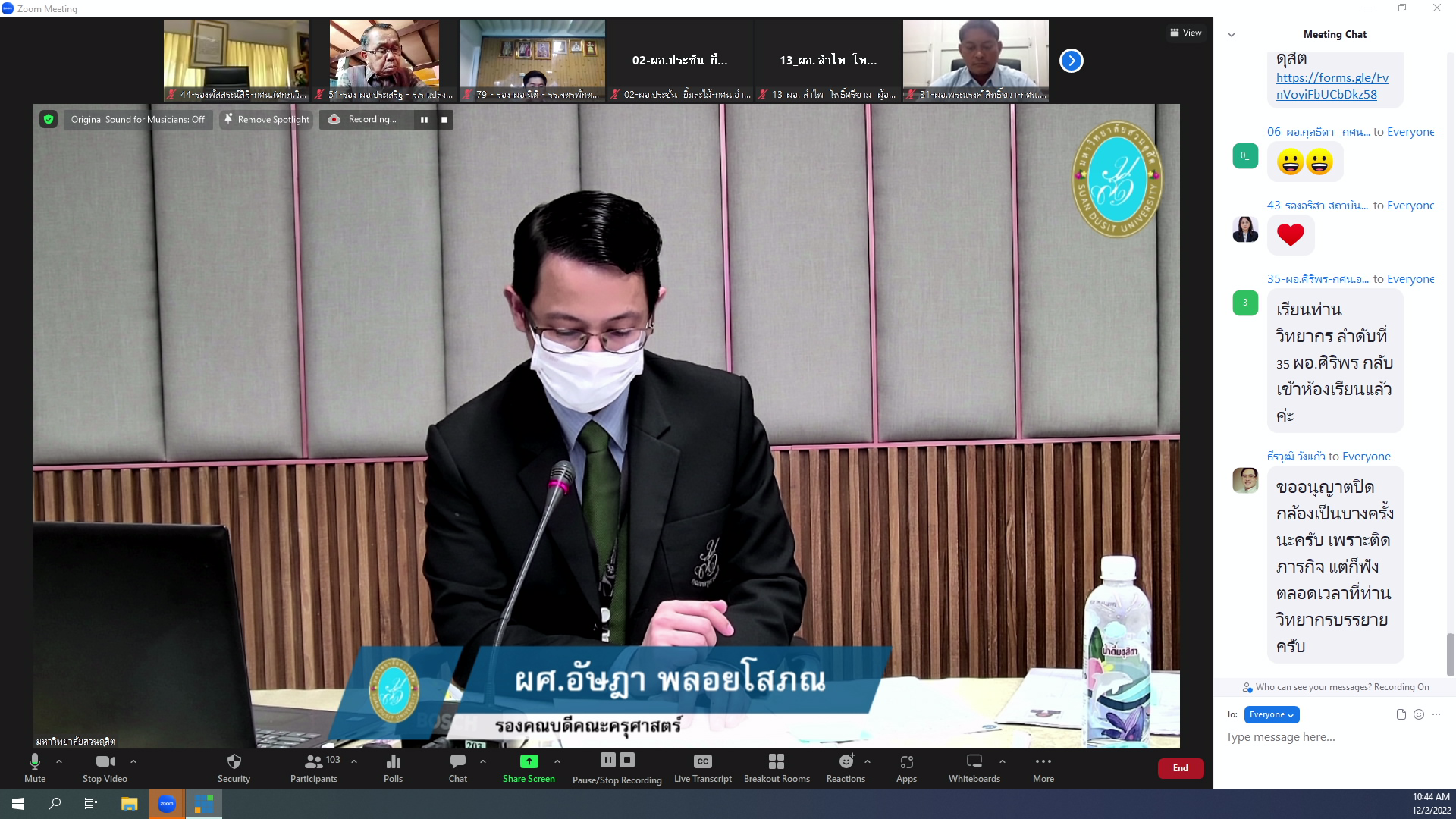Open File Explorer from the taskbar

[x=129, y=804]
